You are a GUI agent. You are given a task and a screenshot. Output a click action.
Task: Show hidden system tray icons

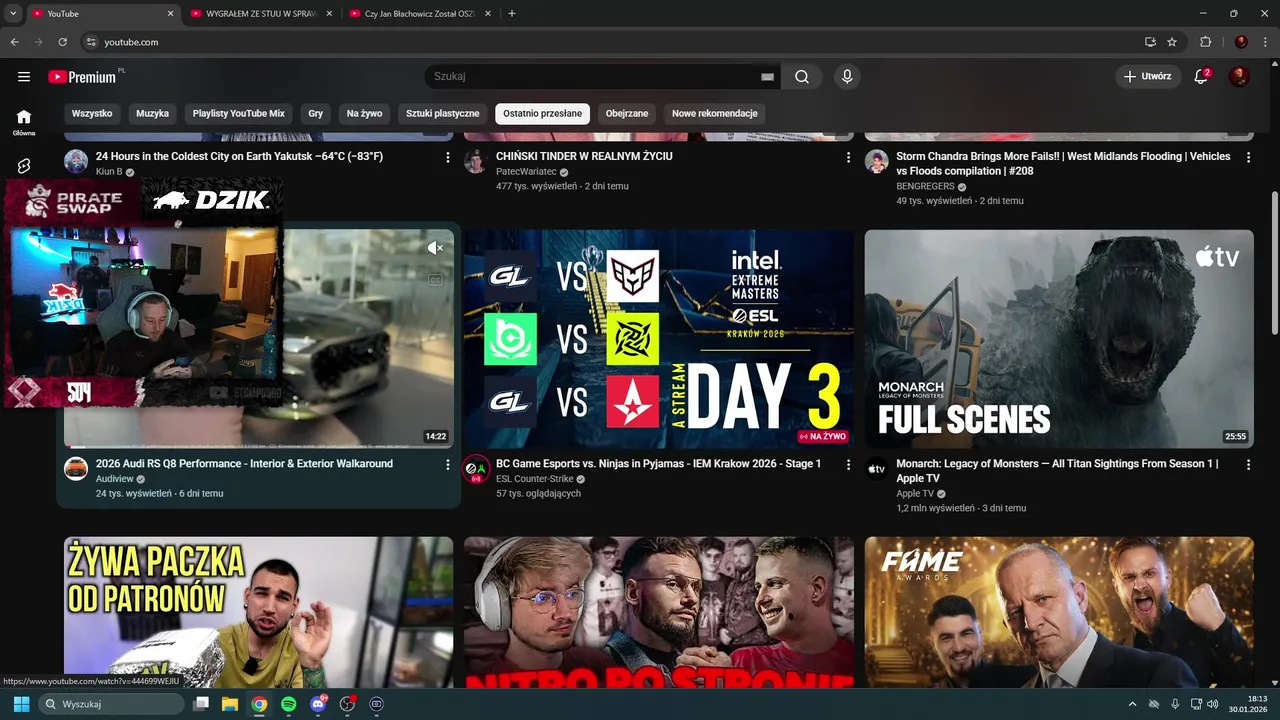1132,704
